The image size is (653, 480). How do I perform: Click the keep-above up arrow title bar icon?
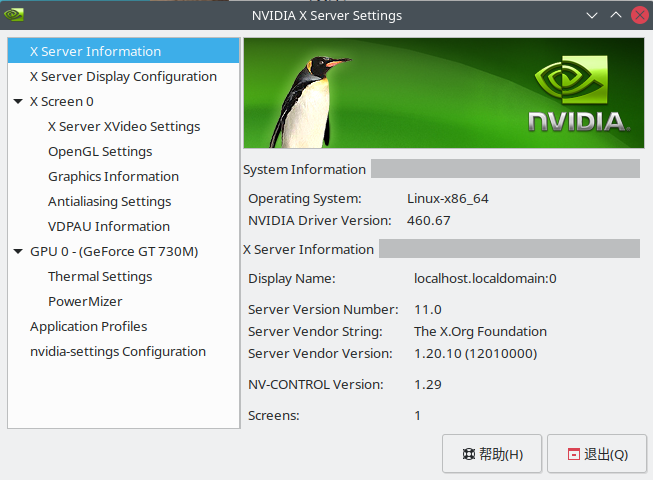coord(616,15)
